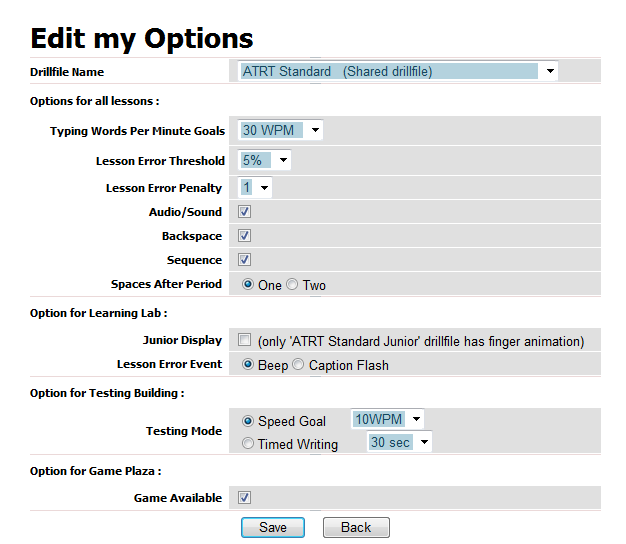The image size is (626, 544).
Task: Disable the Sequence checkbox
Action: click(x=245, y=260)
